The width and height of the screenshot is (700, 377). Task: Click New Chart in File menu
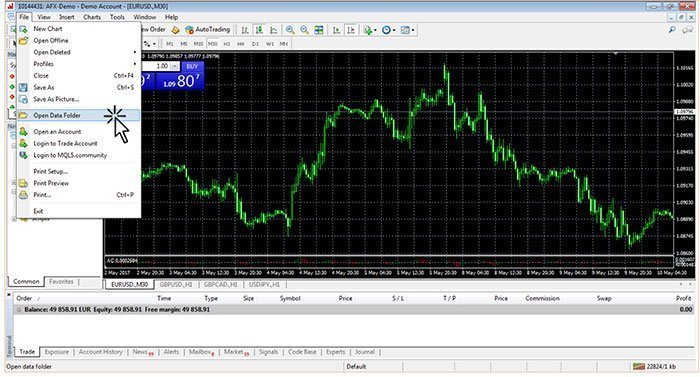pyautogui.click(x=79, y=29)
